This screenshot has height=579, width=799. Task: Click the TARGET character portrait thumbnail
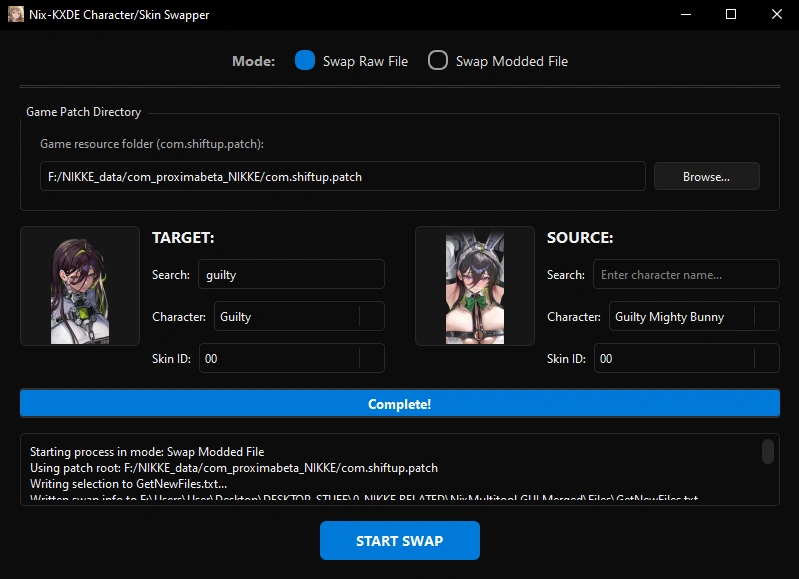(x=79, y=286)
